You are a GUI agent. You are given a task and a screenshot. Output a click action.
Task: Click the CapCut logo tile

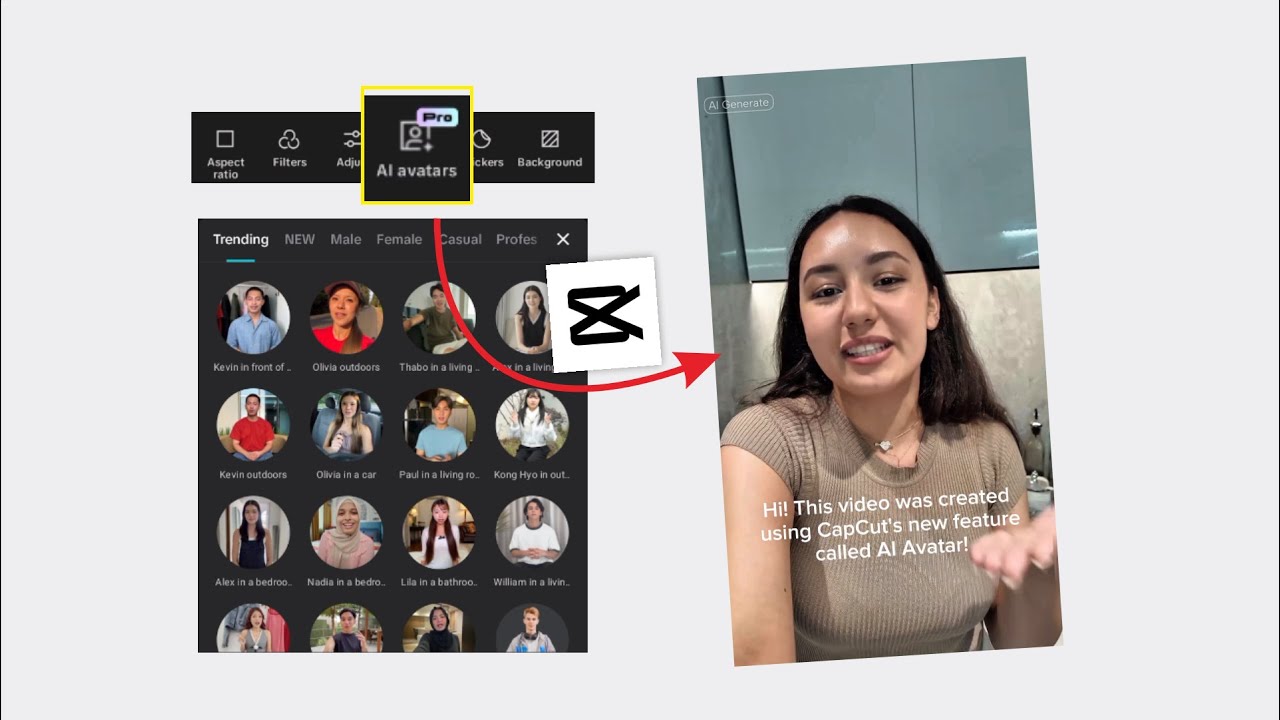click(x=605, y=314)
